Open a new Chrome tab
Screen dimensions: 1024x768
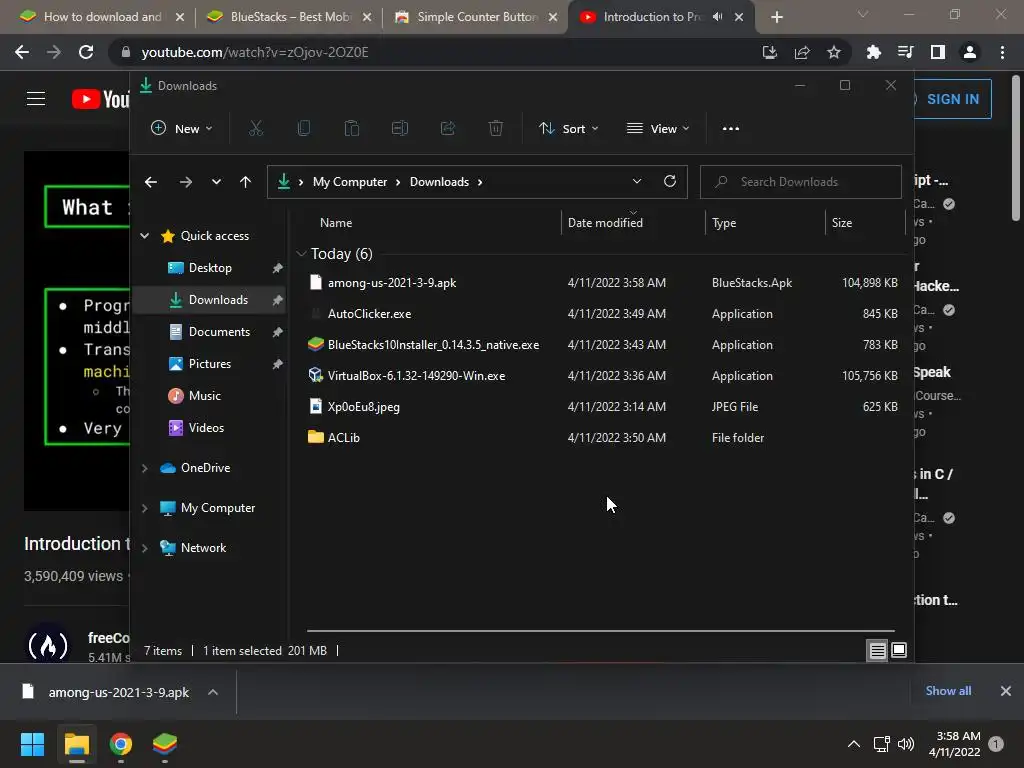coord(776,17)
